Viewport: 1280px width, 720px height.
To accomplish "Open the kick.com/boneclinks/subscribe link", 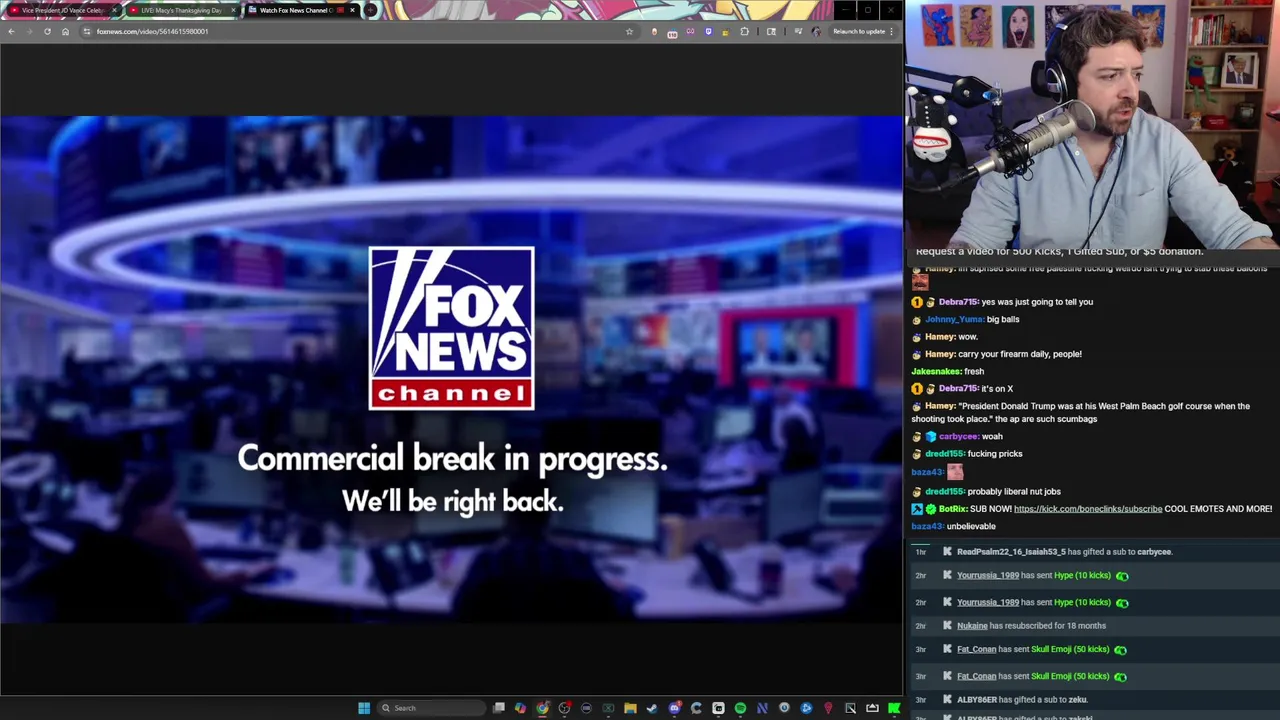I will 1088,509.
